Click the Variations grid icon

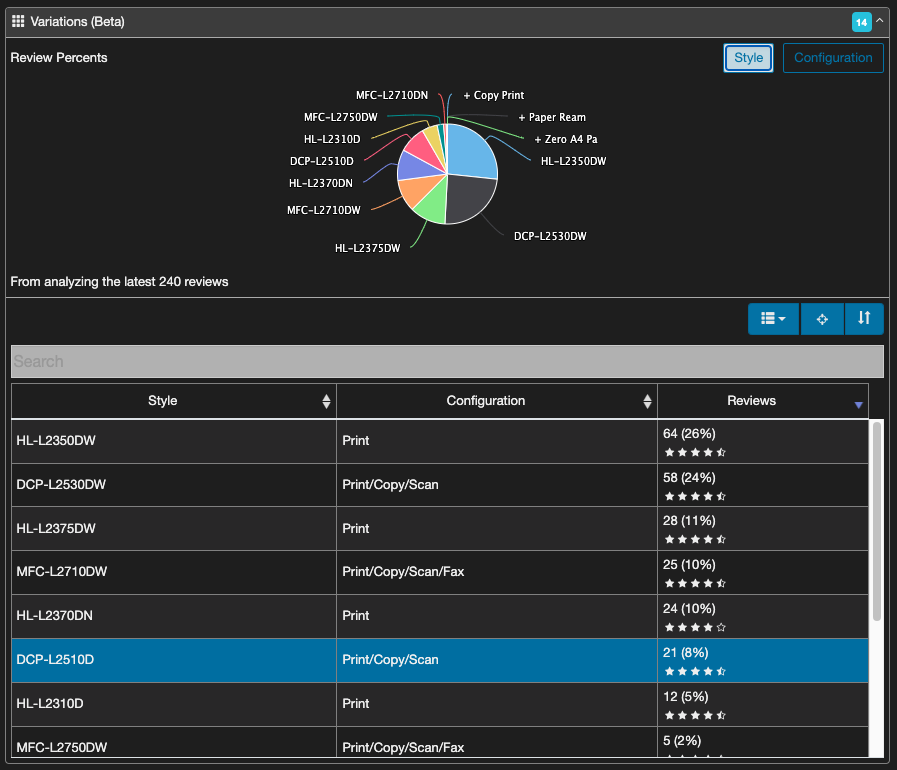coord(18,21)
